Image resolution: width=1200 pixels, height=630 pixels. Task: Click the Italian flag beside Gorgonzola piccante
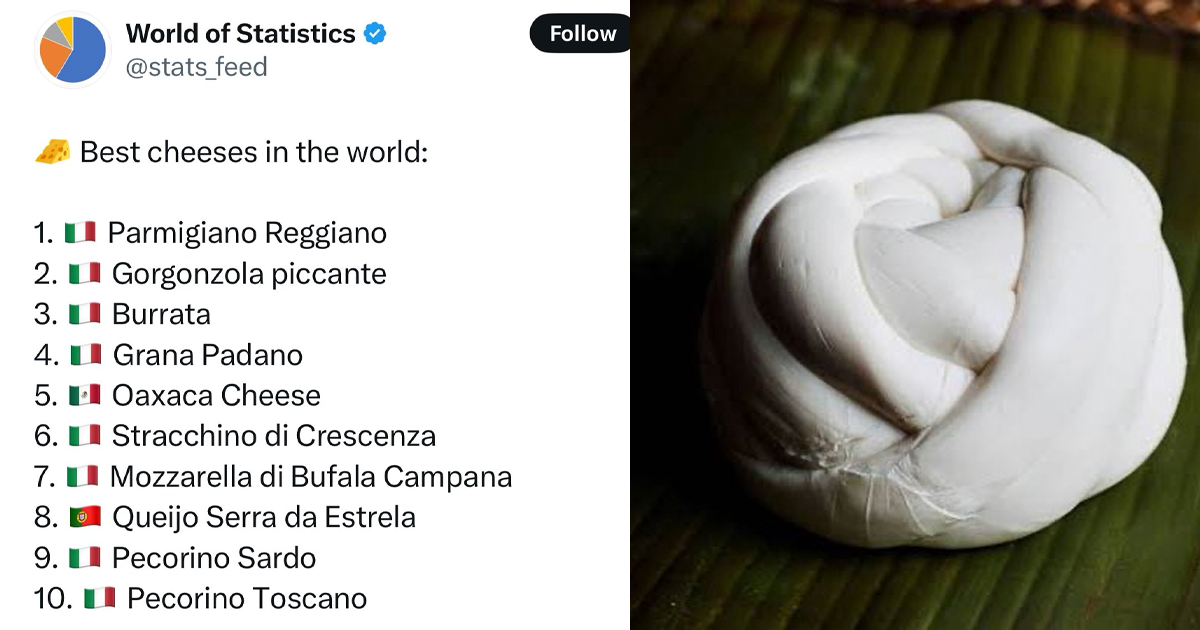85,273
